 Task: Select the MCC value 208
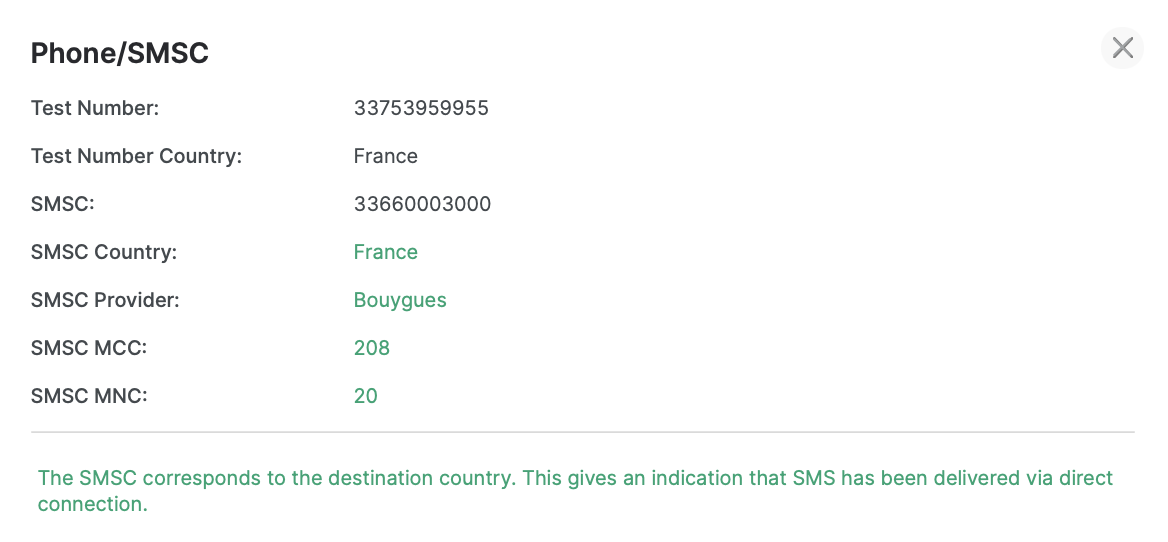pos(371,348)
